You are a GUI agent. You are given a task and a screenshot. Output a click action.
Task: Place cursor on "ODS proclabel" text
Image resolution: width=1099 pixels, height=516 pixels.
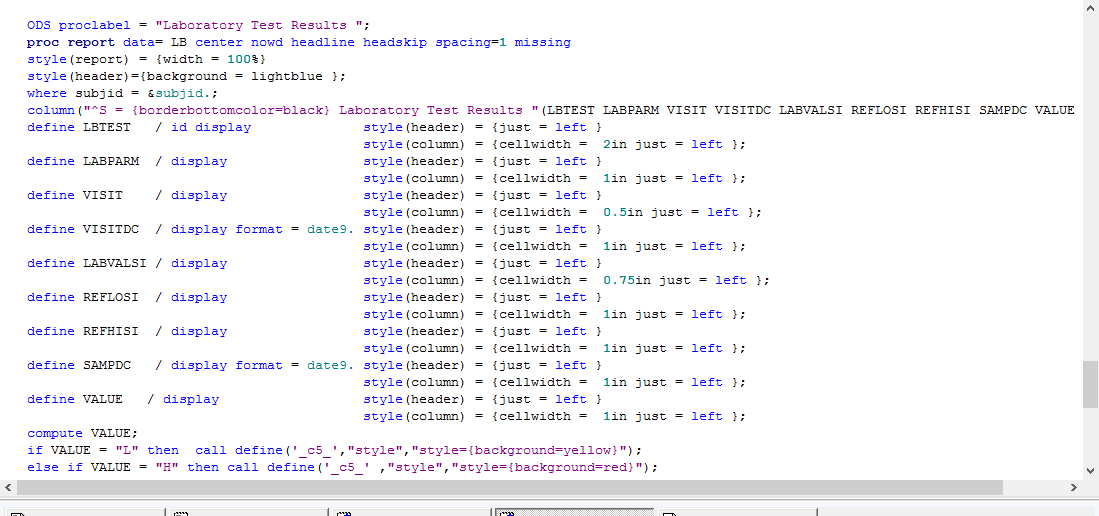click(x=77, y=25)
